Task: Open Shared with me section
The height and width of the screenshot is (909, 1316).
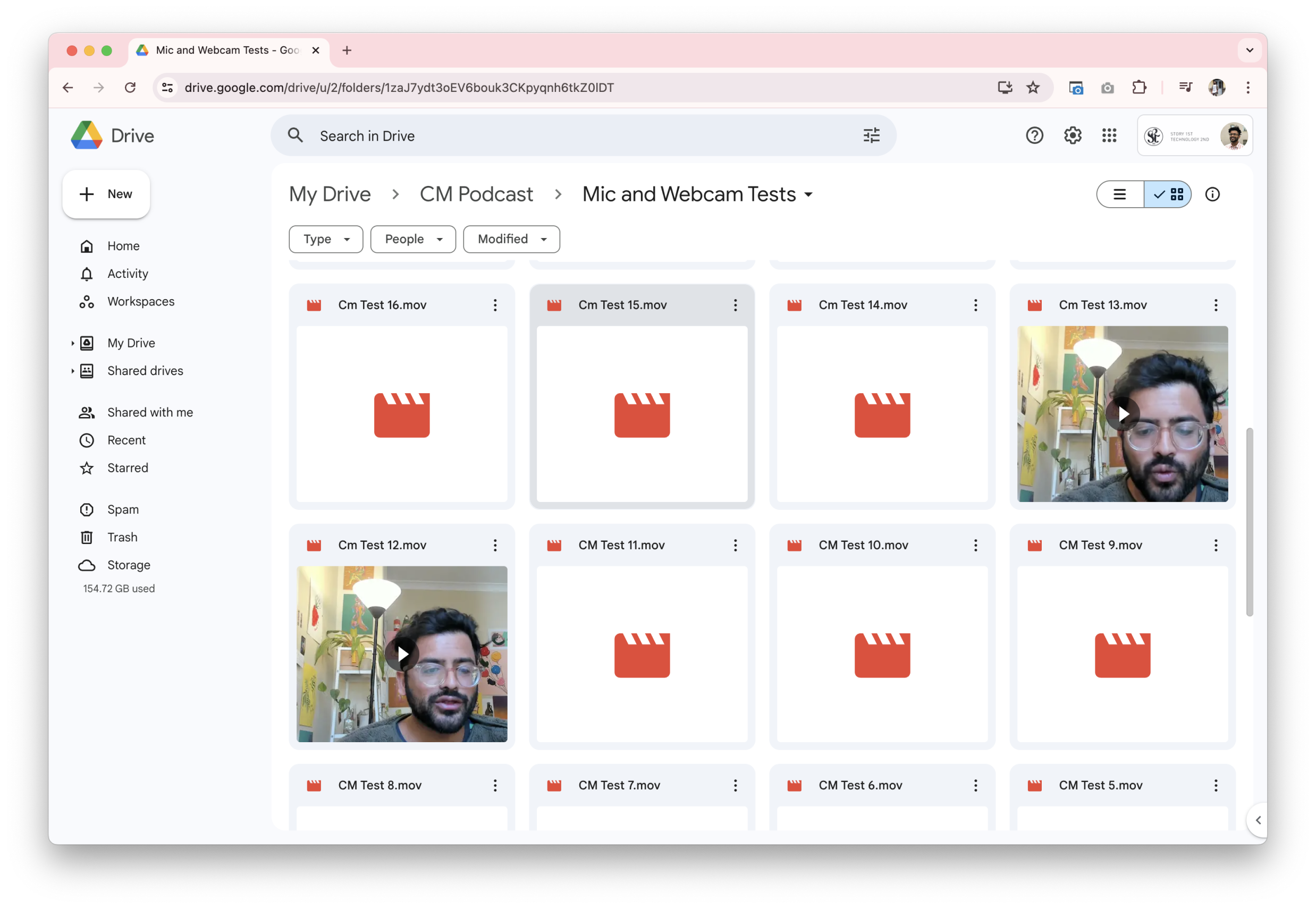Action: pyautogui.click(x=150, y=412)
